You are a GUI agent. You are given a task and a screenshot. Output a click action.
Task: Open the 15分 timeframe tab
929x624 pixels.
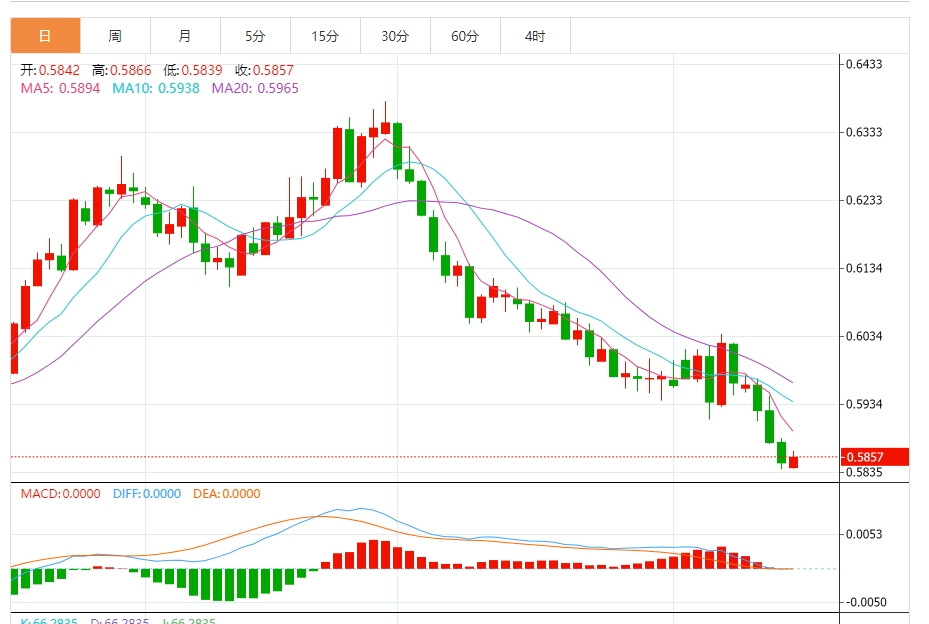[325, 36]
